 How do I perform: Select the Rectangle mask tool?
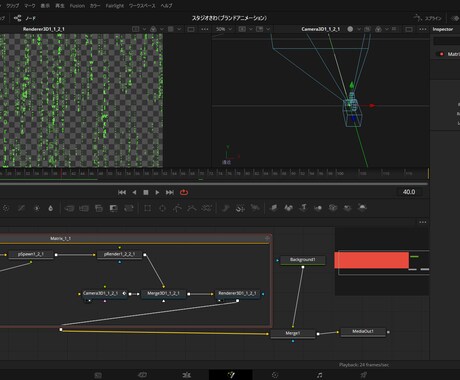pyautogui.click(x=147, y=208)
